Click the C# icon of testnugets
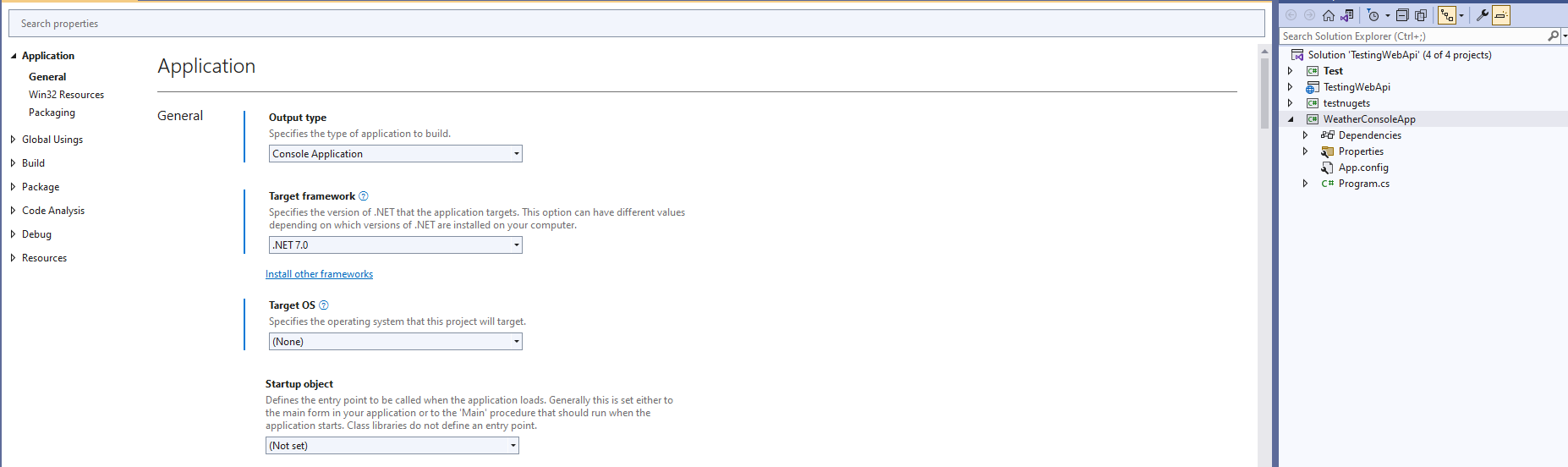 pos(1313,103)
